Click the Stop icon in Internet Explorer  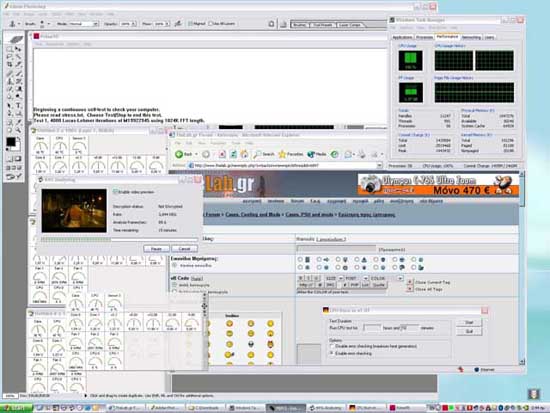click(x=222, y=154)
